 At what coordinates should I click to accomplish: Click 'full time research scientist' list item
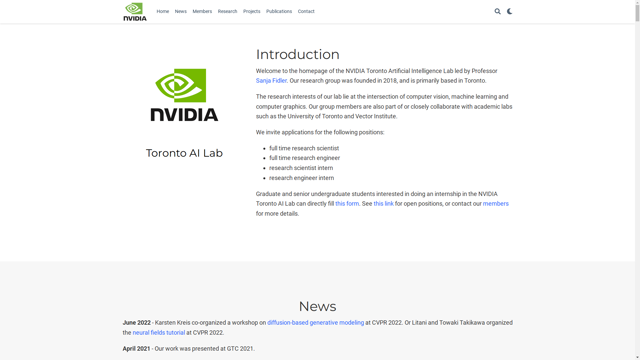304,148
